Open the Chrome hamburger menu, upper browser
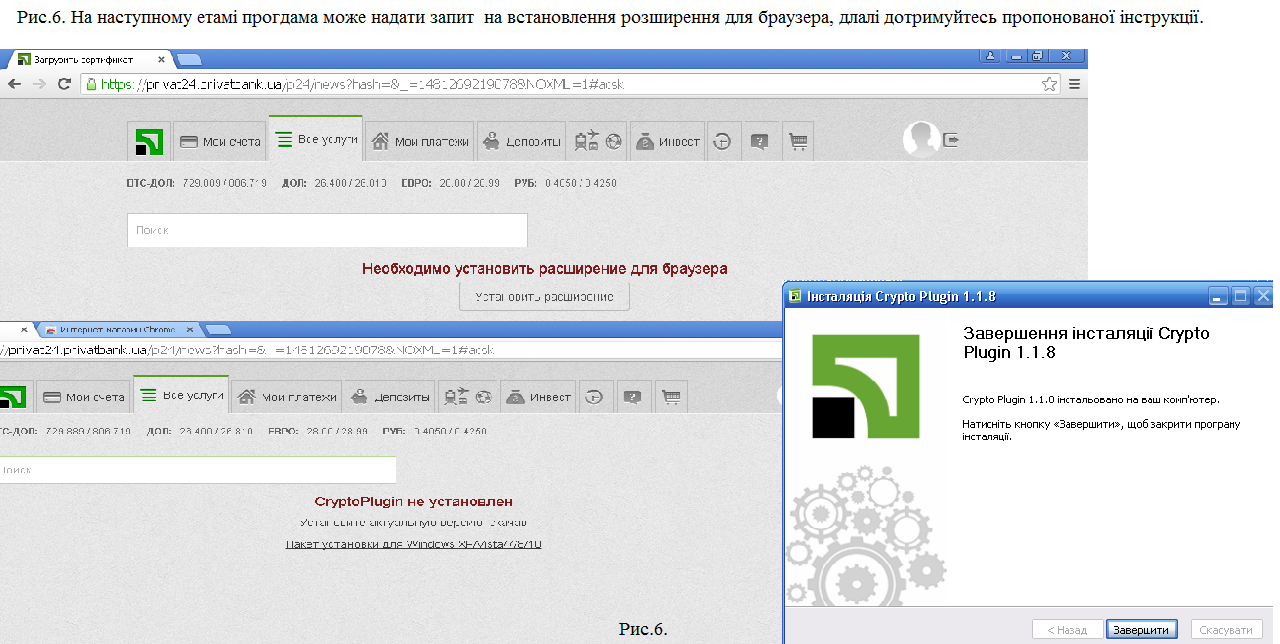Viewport: 1280px width, 644px height. (1075, 84)
